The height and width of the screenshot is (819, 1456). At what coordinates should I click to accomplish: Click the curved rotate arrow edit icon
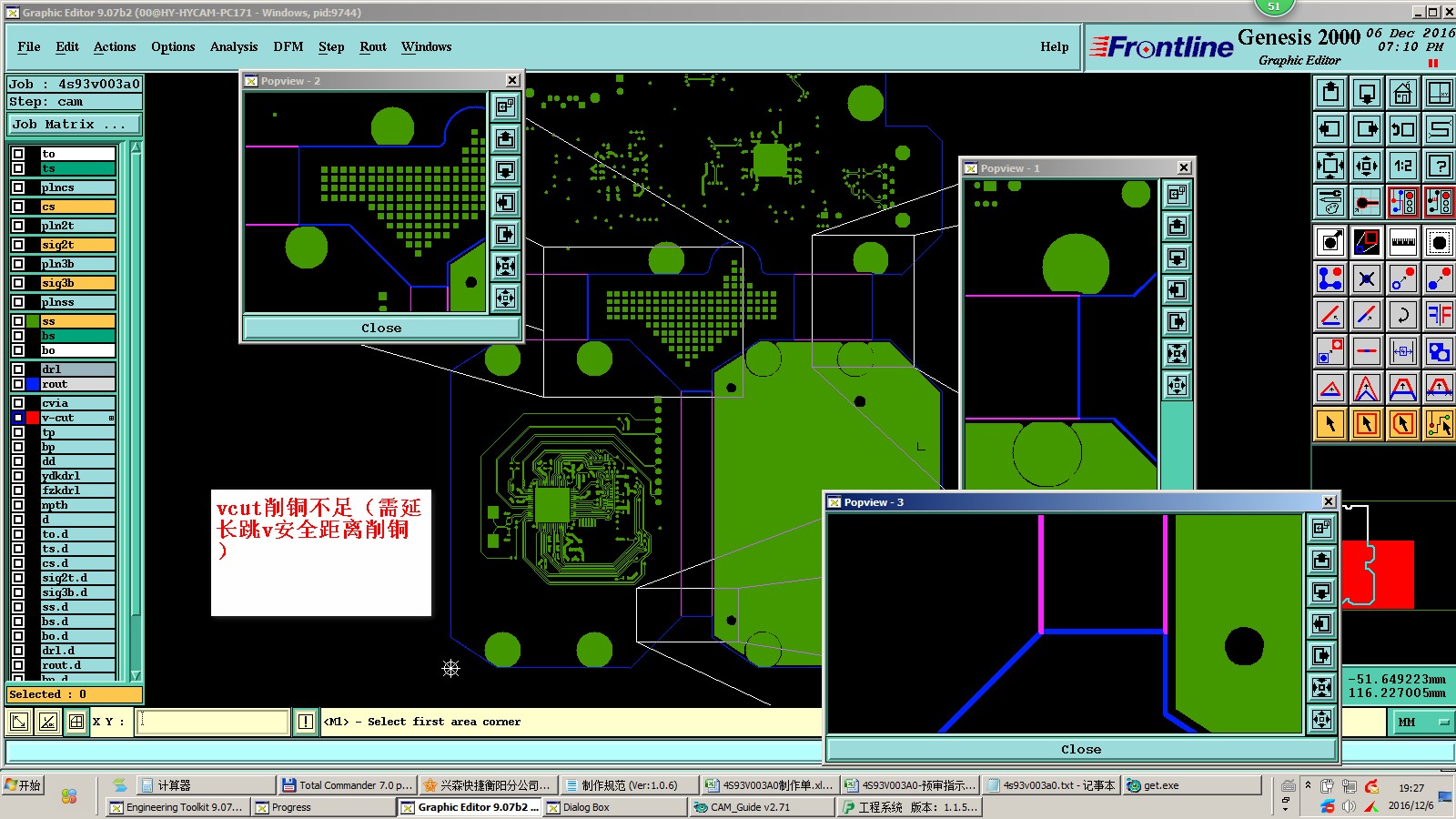1403,315
